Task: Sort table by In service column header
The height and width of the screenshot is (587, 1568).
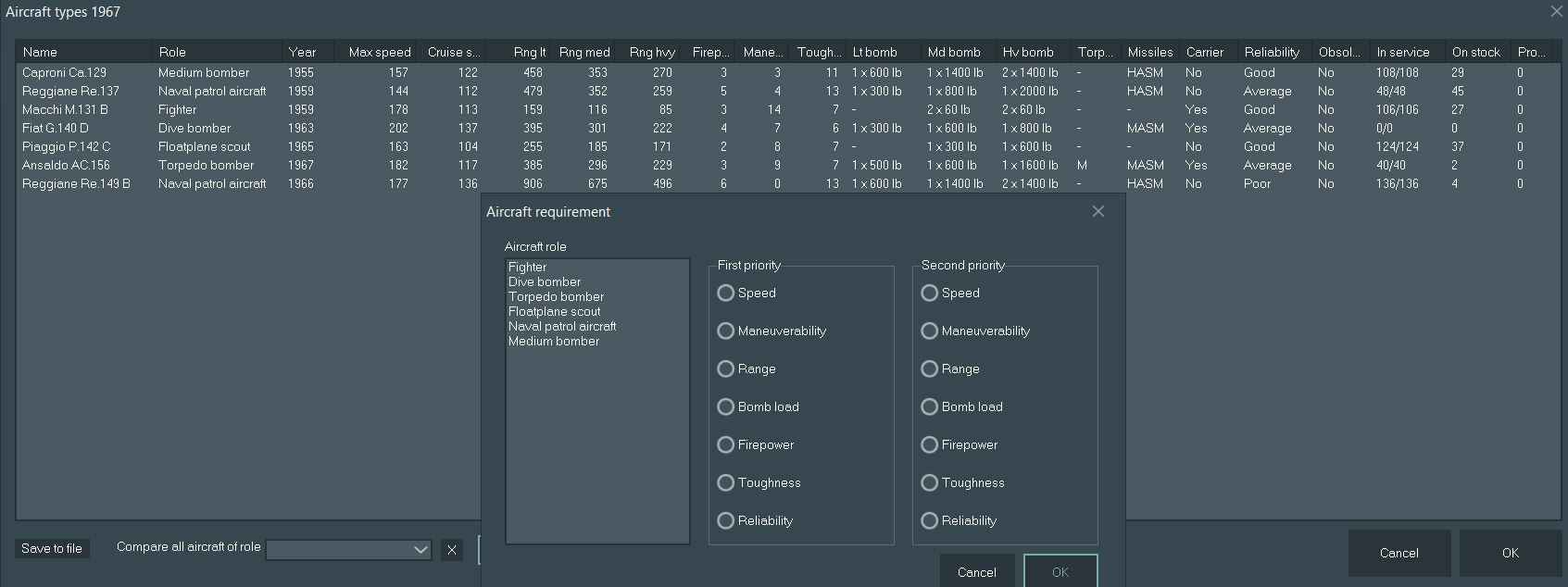Action: (x=1408, y=52)
